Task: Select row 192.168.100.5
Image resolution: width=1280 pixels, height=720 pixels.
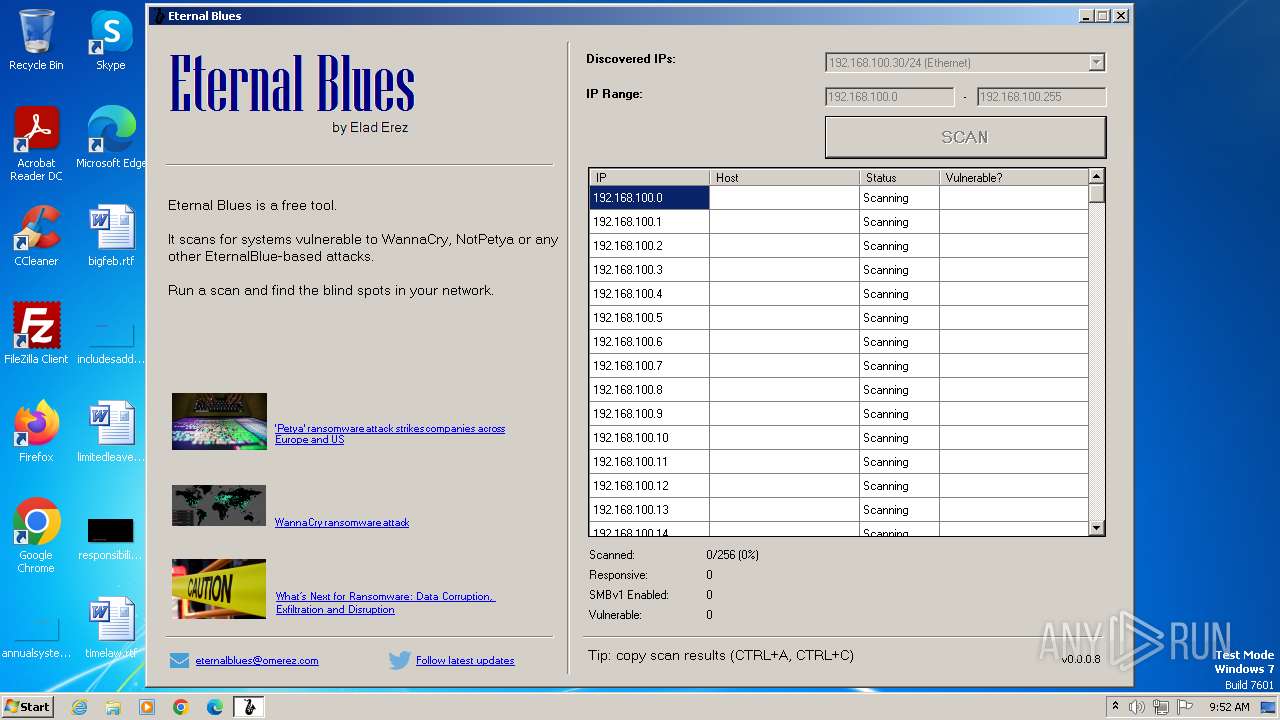Action: click(838, 318)
